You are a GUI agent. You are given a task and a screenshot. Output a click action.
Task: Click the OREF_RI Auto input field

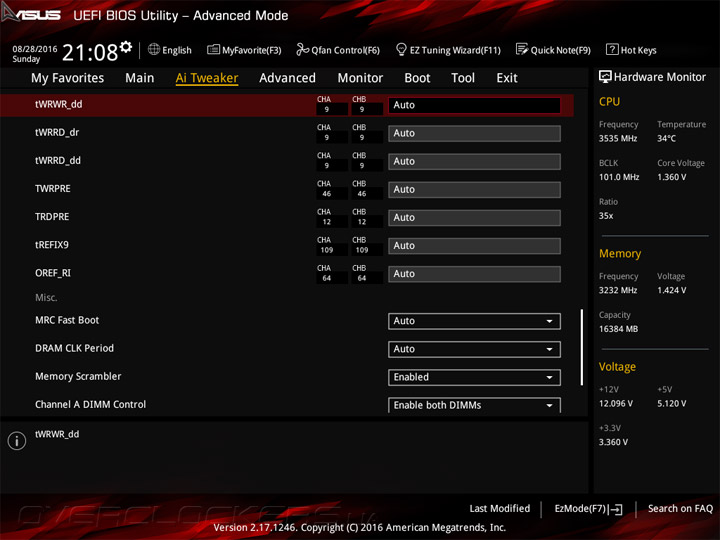coord(474,274)
